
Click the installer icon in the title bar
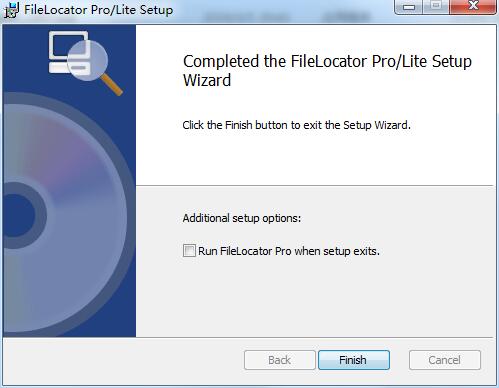click(x=11, y=10)
